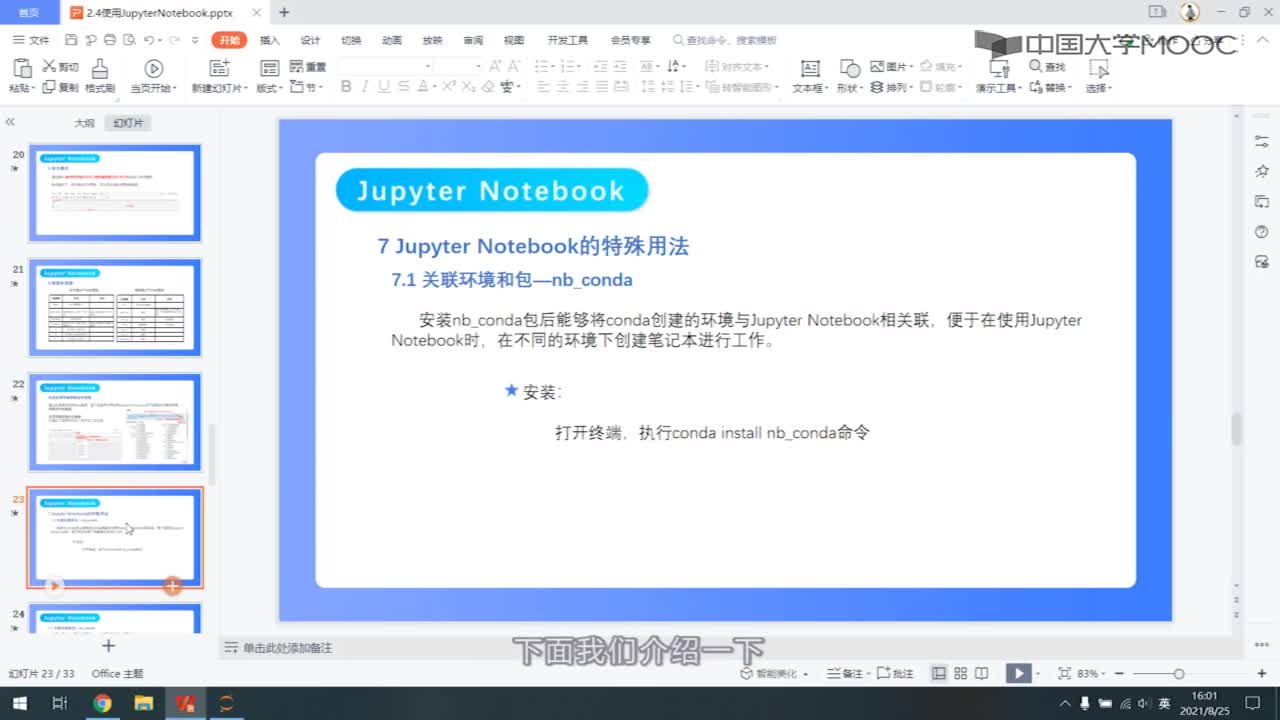Switch to the Animation (动画) tab

[392, 40]
